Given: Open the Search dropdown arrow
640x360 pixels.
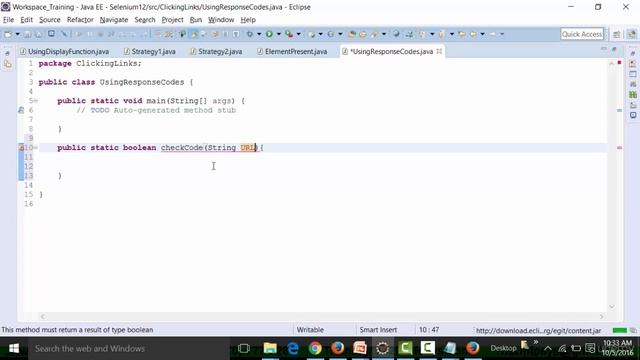Looking at the screenshot, I should tap(384, 34).
